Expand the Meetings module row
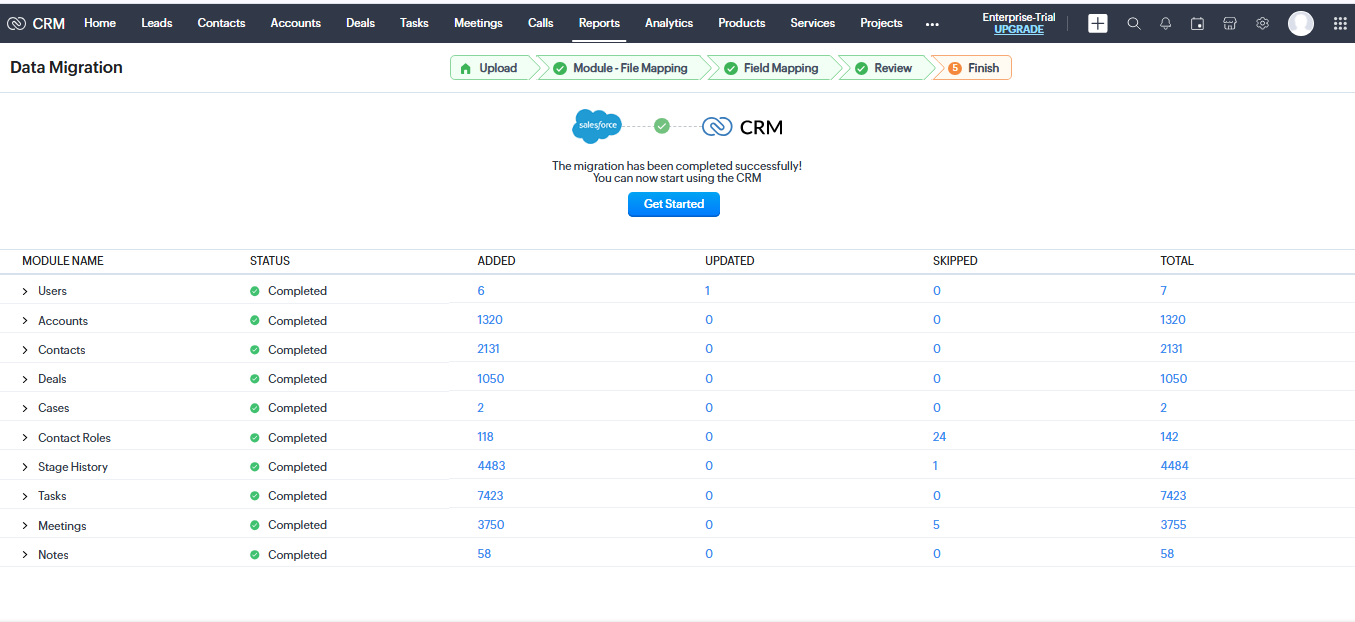The height and width of the screenshot is (622, 1355). (26, 526)
